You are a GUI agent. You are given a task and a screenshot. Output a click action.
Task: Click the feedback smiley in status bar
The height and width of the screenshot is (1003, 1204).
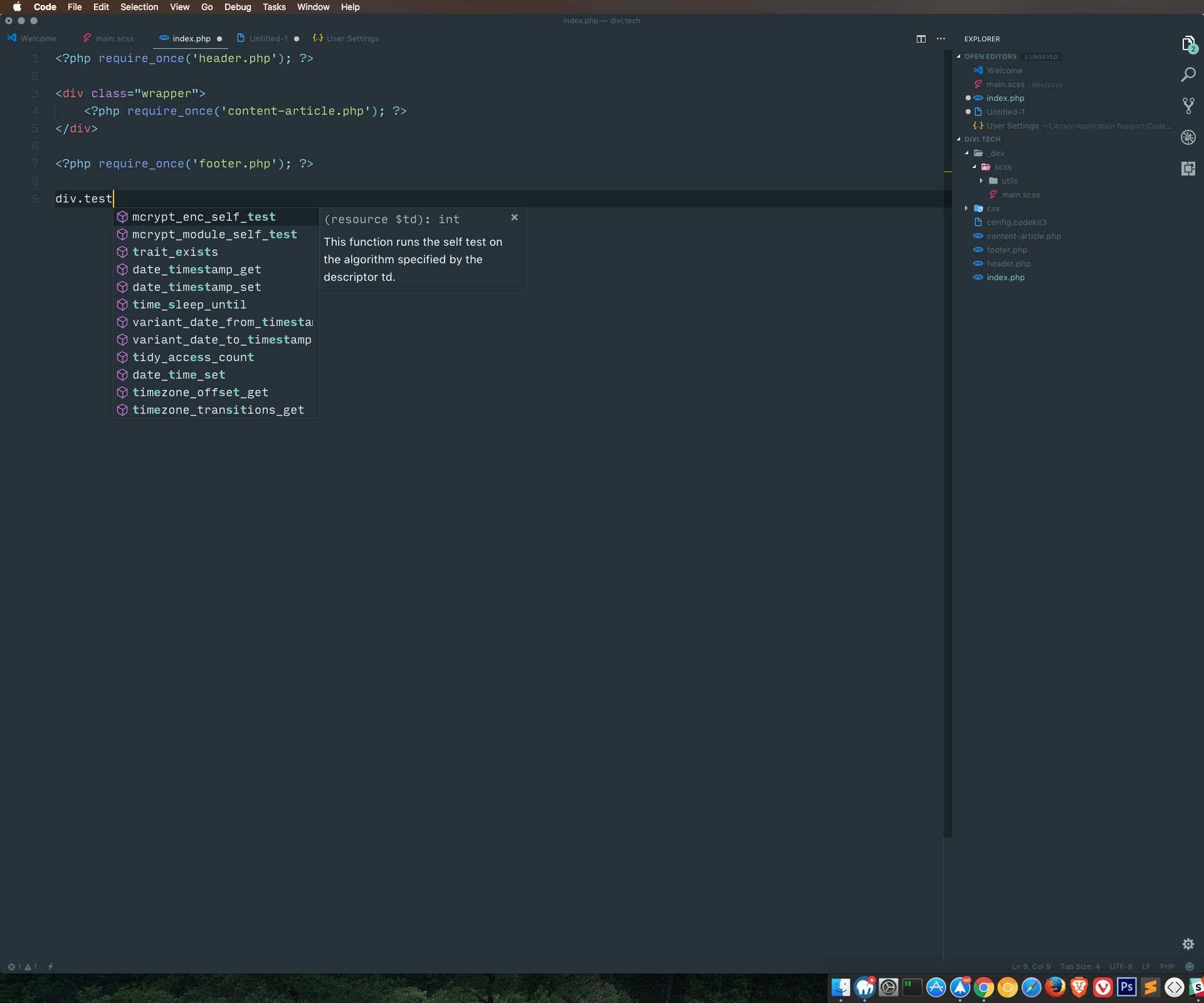(1190, 967)
